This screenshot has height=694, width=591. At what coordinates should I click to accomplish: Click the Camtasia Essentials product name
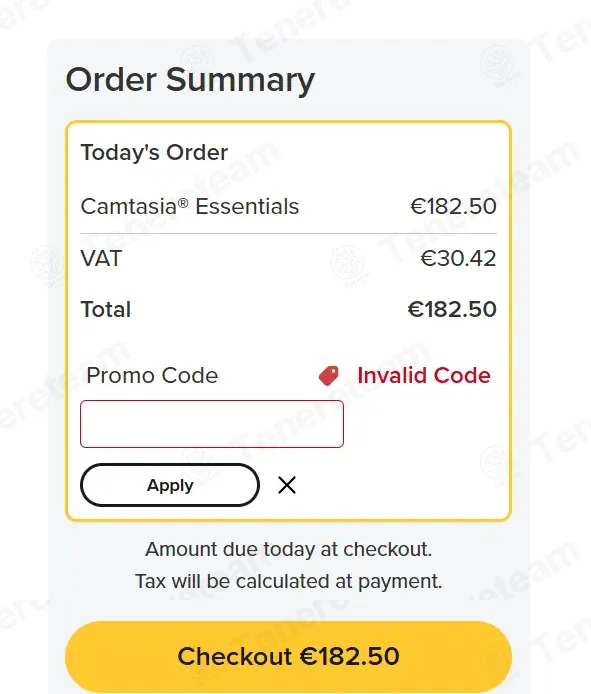(x=189, y=206)
